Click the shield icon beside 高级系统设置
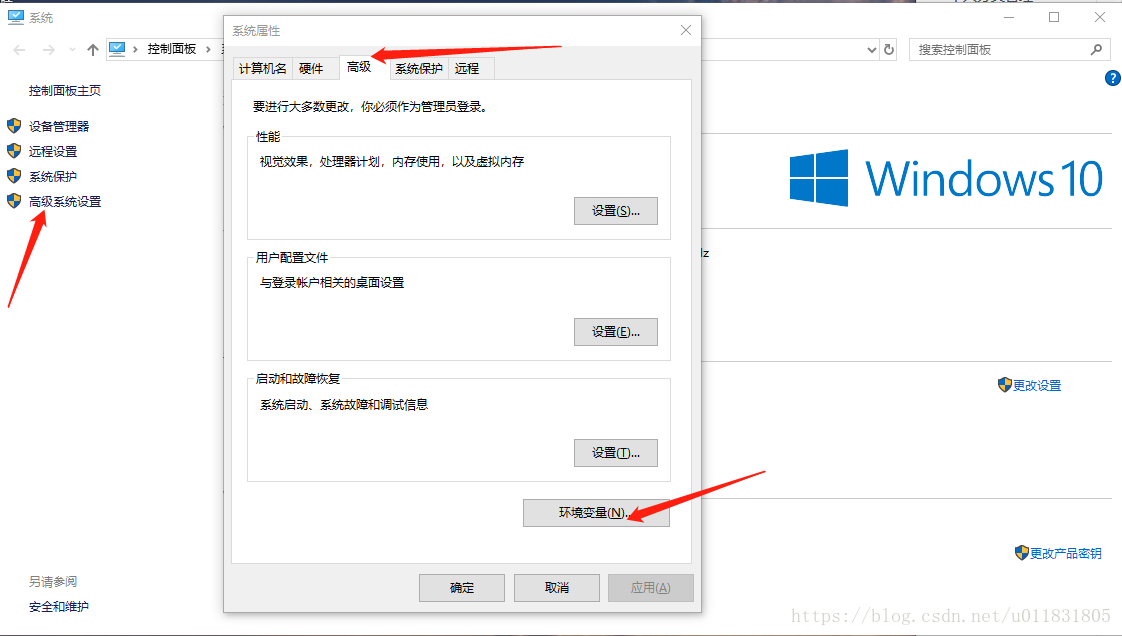 (x=14, y=201)
